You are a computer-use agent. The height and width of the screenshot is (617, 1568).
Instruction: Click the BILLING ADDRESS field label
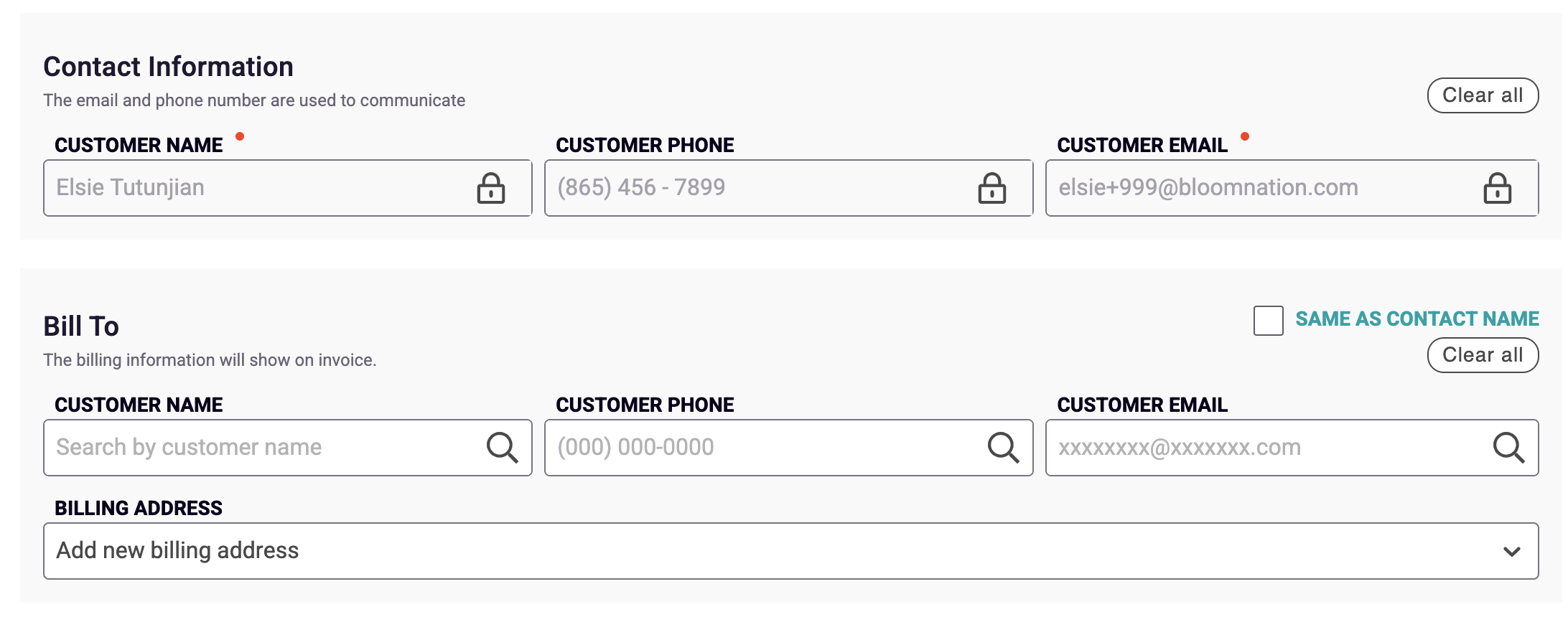[139, 508]
